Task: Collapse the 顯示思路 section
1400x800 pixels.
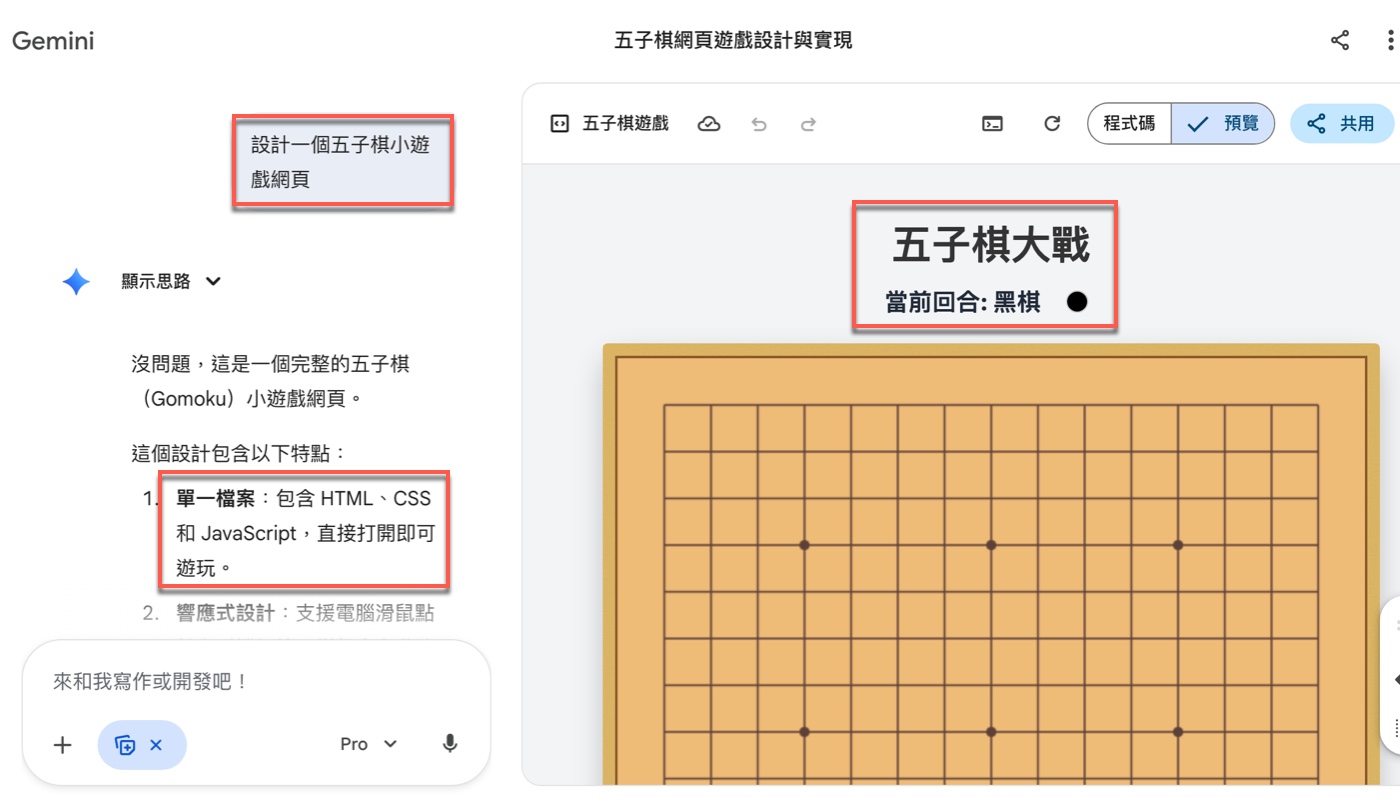Action: (x=172, y=281)
